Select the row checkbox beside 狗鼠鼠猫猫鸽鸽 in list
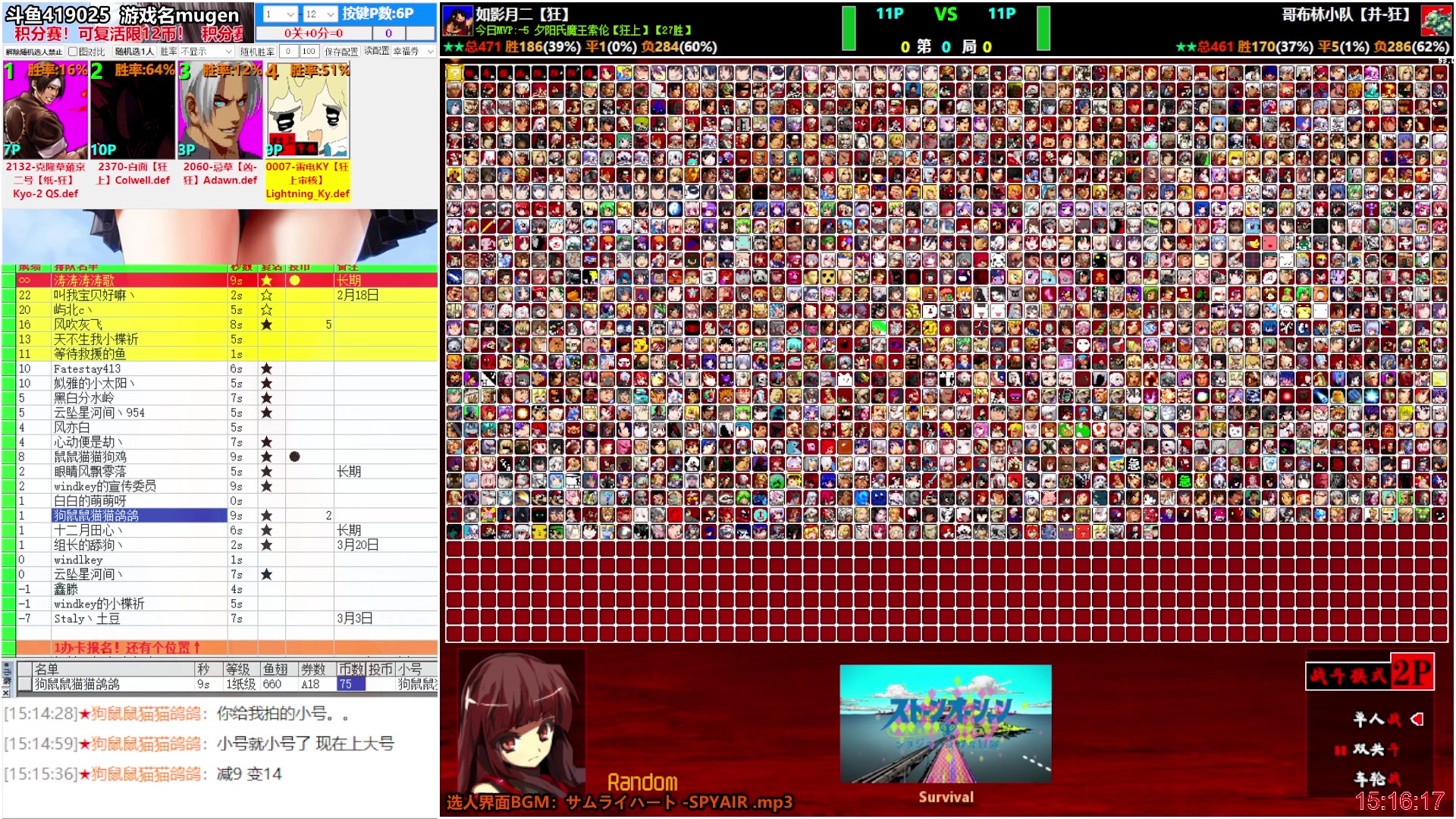The image size is (1456, 819). pos(24,684)
